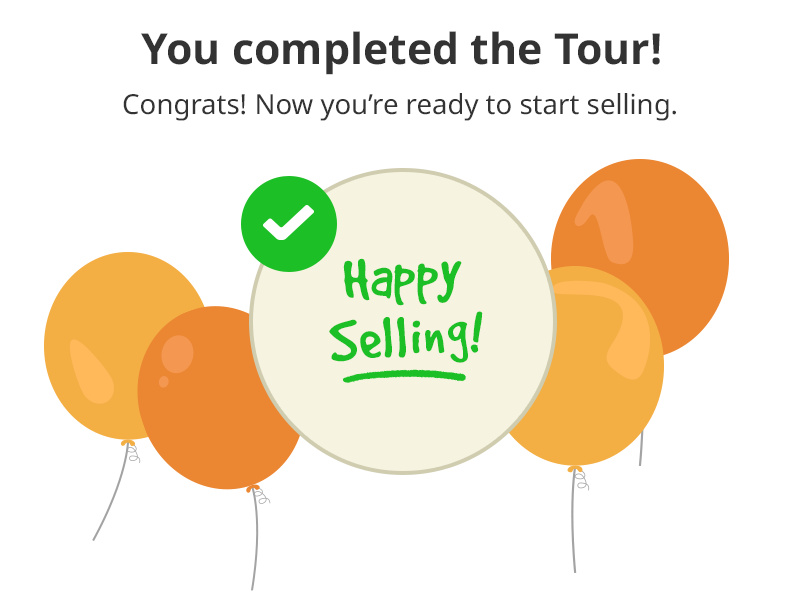This screenshot has width=800, height=600.
Task: Click the "You completed the Tour!" heading
Action: click(x=402, y=49)
